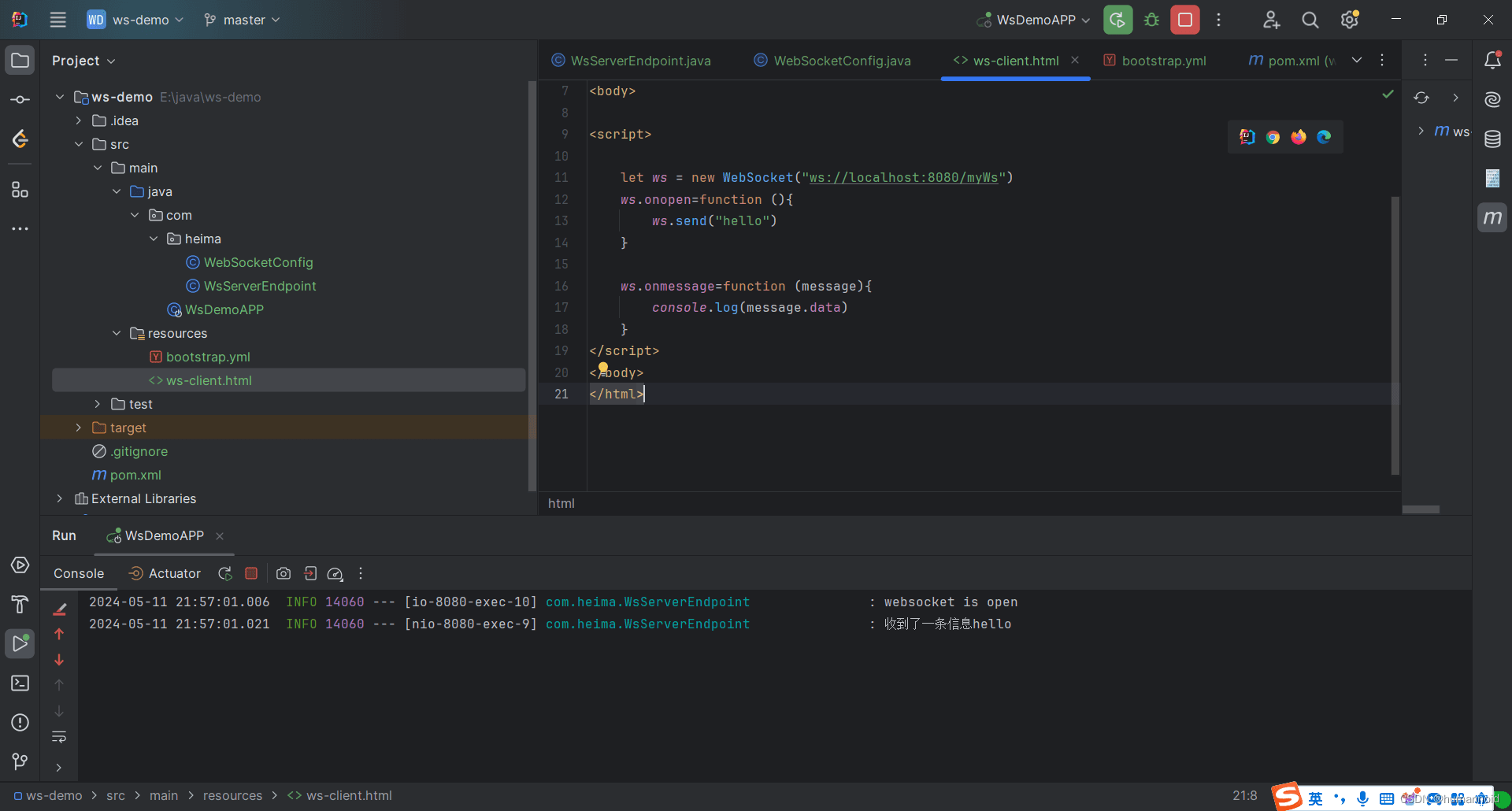Switch to WsServerEndpoint.java tab

click(x=632, y=61)
